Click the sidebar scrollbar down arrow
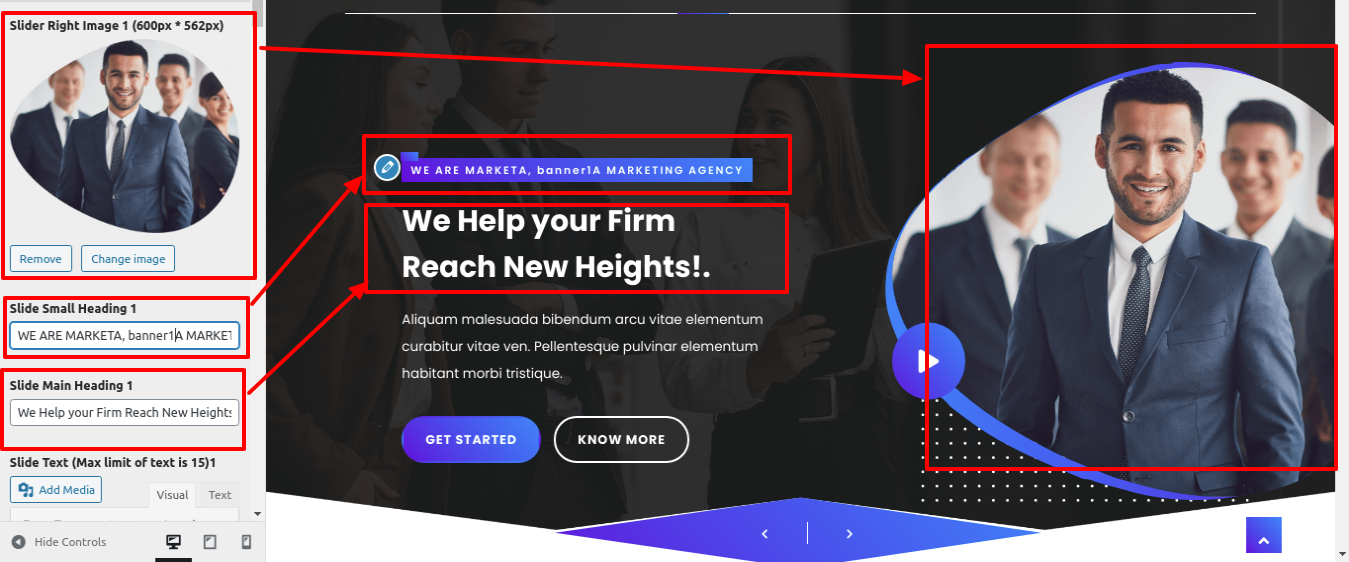The image size is (1349, 562). (258, 514)
